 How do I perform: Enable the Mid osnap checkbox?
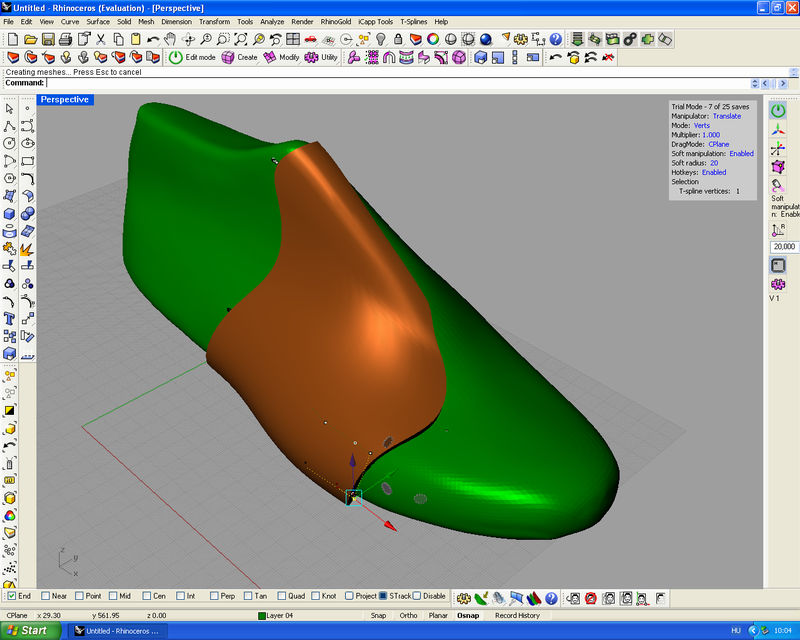pyautogui.click(x=114, y=596)
